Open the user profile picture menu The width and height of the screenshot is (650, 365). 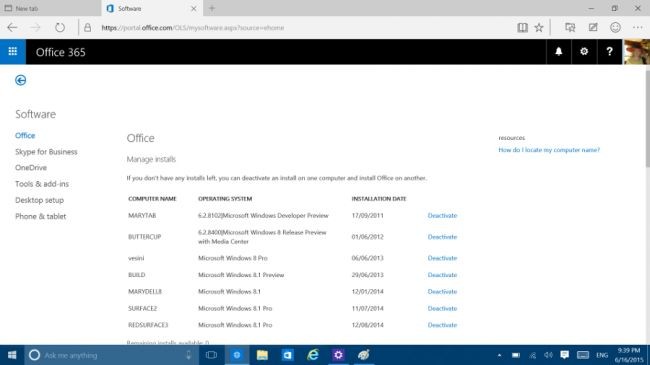pyautogui.click(x=636, y=51)
